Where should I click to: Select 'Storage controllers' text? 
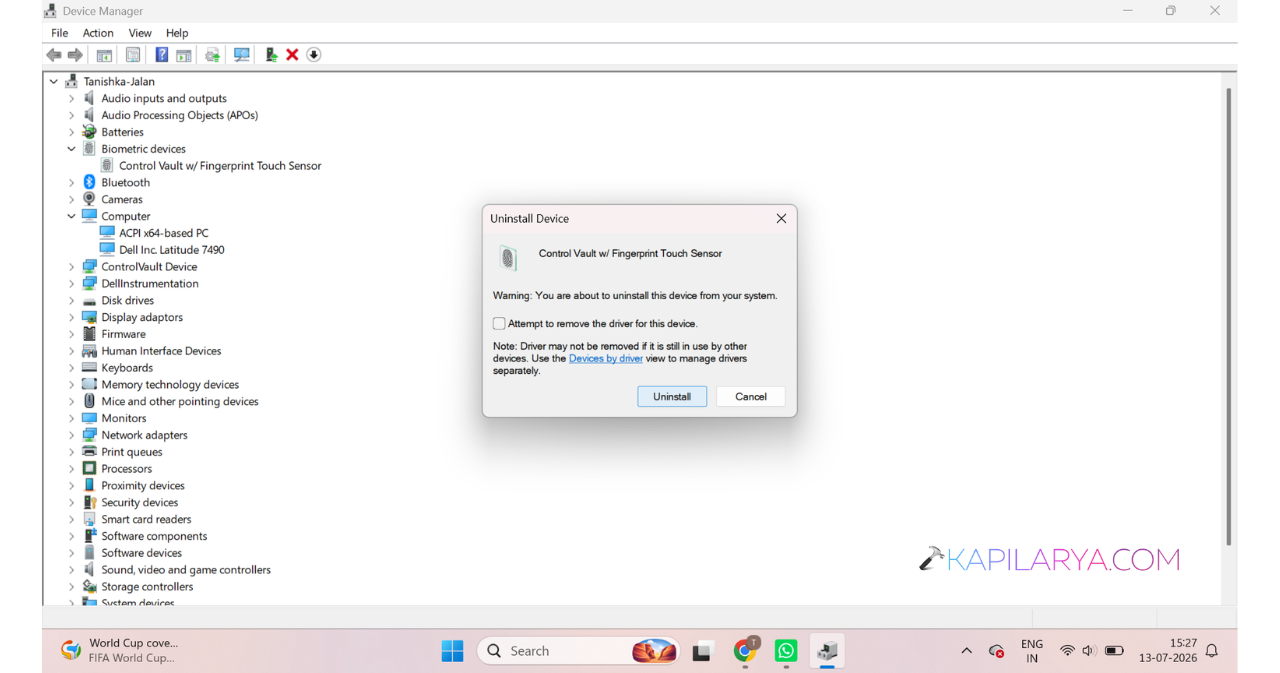pos(147,587)
